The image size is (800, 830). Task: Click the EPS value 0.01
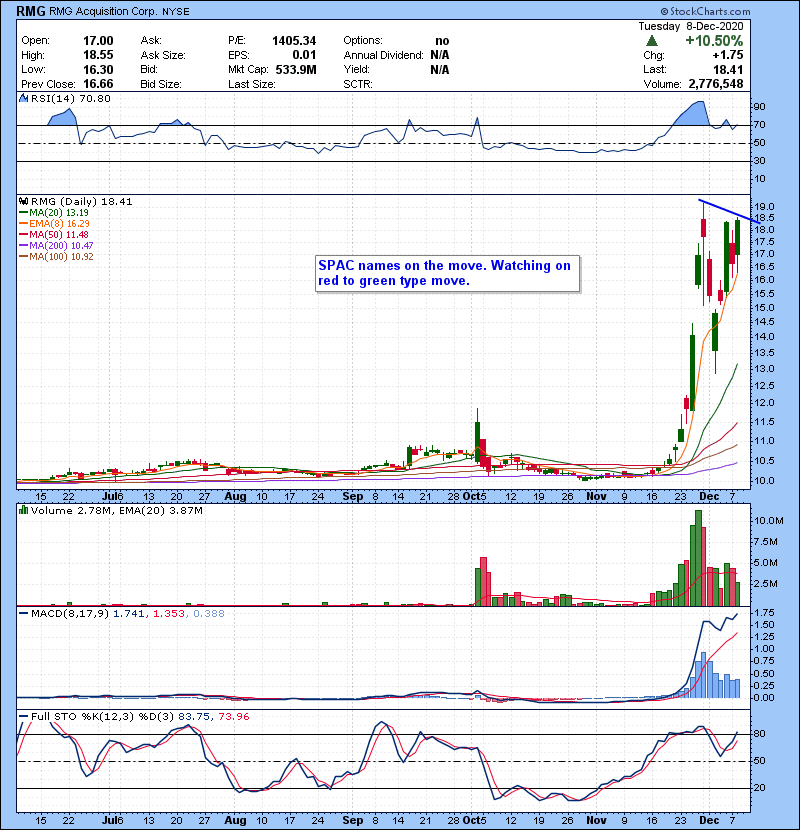304,55
